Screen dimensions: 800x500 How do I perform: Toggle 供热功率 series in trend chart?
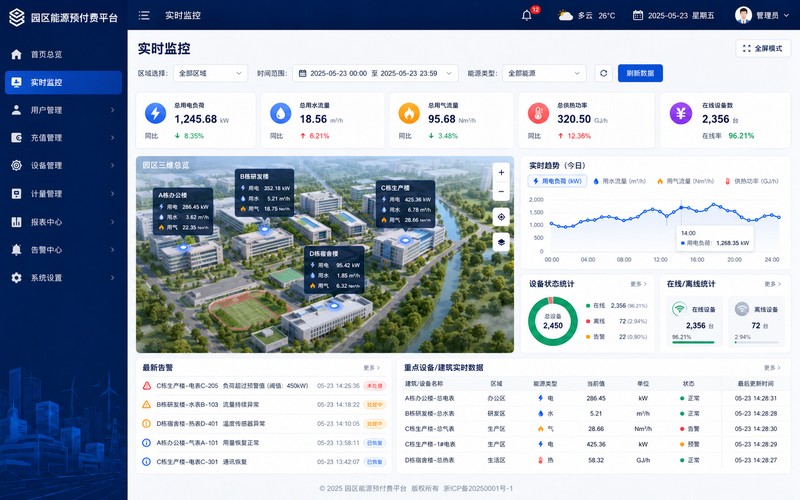point(751,181)
